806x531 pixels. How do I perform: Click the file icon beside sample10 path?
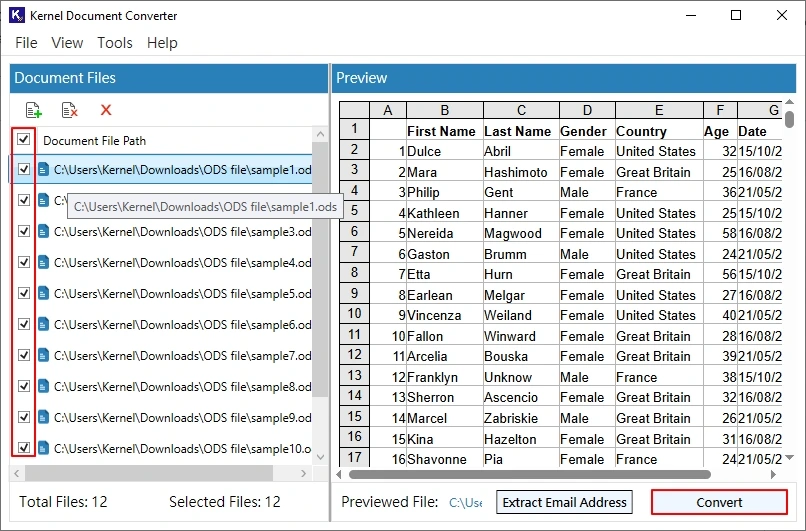click(x=44, y=448)
